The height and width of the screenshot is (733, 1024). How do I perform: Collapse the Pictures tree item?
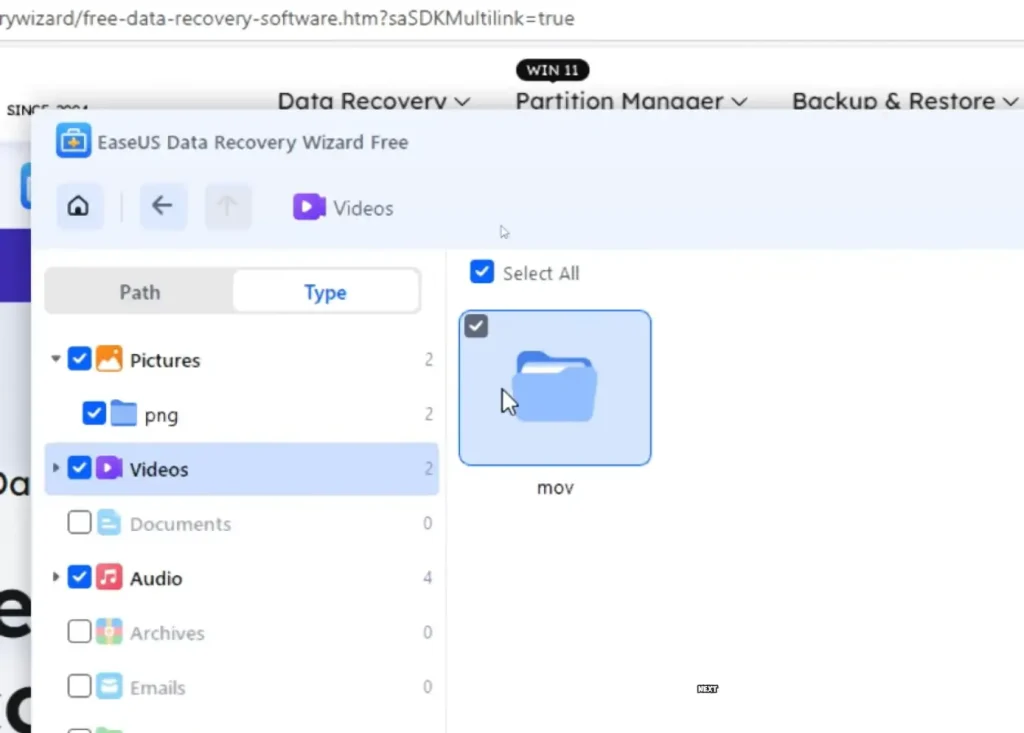coord(57,359)
